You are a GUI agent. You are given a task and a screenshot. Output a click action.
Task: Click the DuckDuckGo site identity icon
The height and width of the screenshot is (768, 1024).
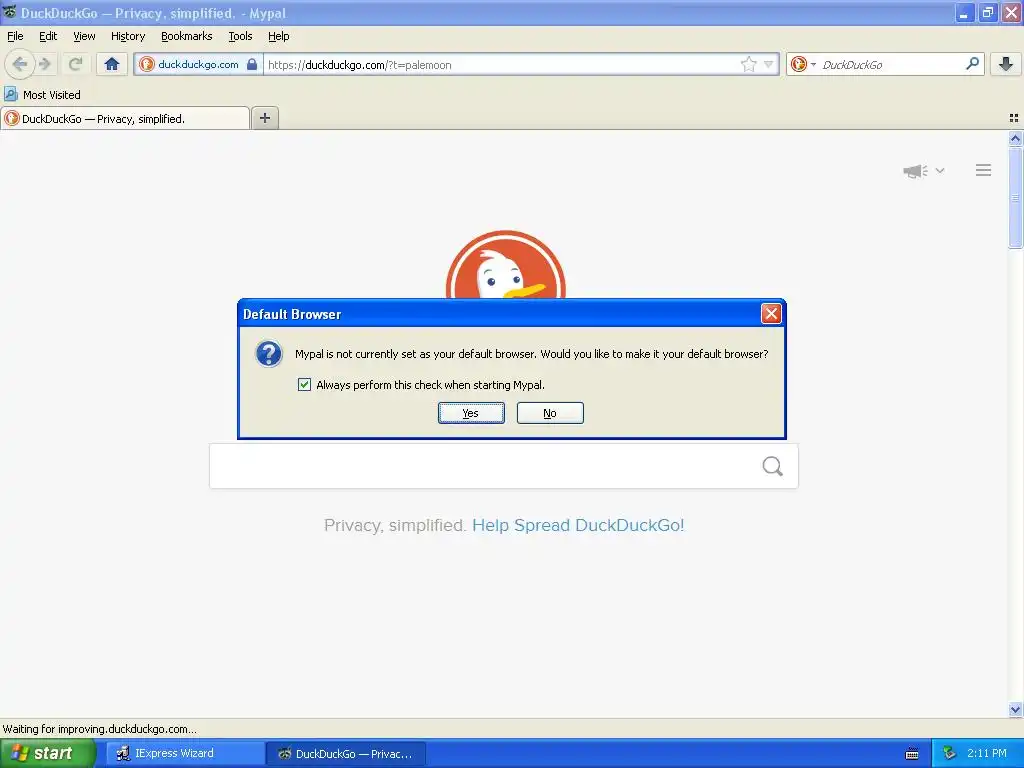tap(147, 64)
